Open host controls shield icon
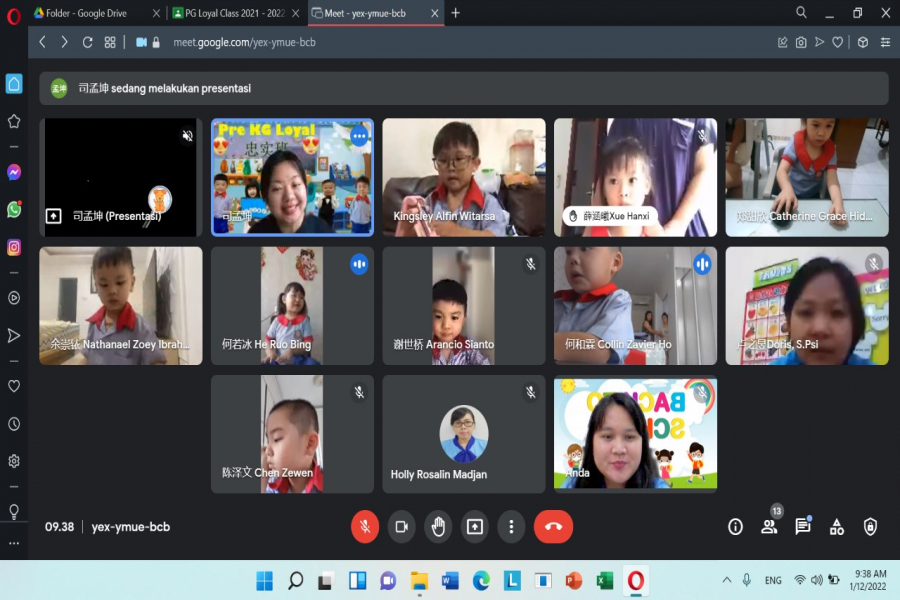 [870, 527]
